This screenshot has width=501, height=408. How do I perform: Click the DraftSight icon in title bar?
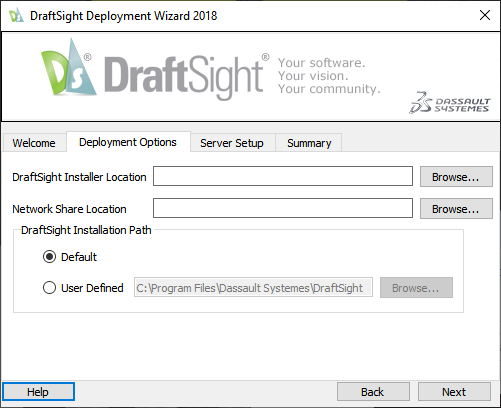point(16,15)
